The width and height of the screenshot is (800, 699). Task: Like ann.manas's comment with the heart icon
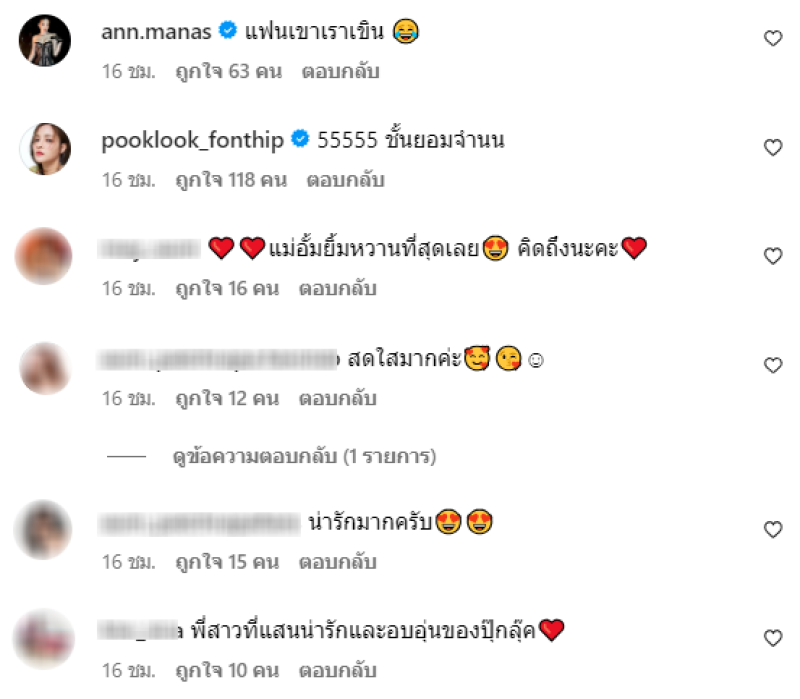(773, 38)
